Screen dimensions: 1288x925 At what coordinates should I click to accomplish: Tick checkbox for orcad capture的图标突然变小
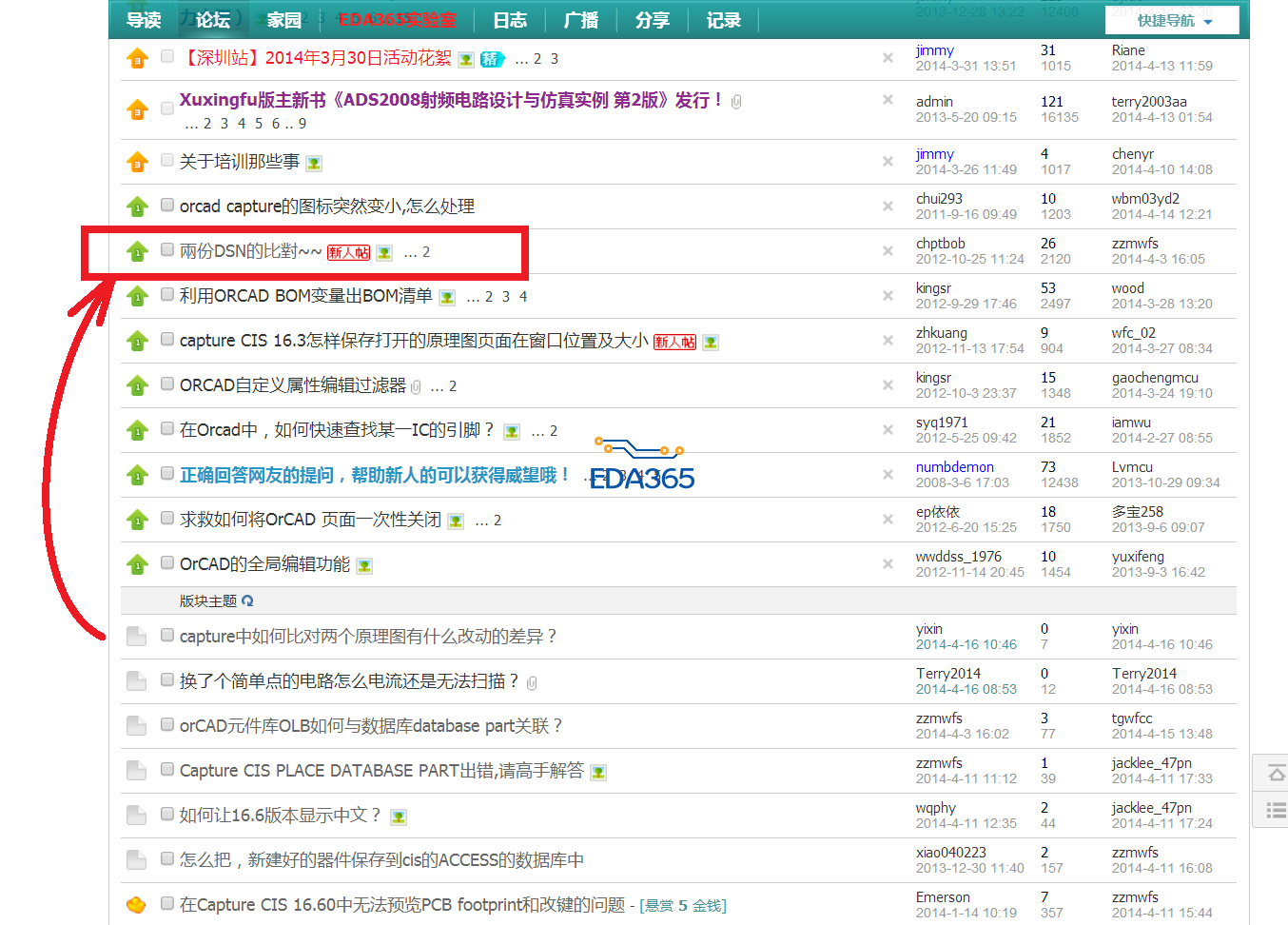167,205
